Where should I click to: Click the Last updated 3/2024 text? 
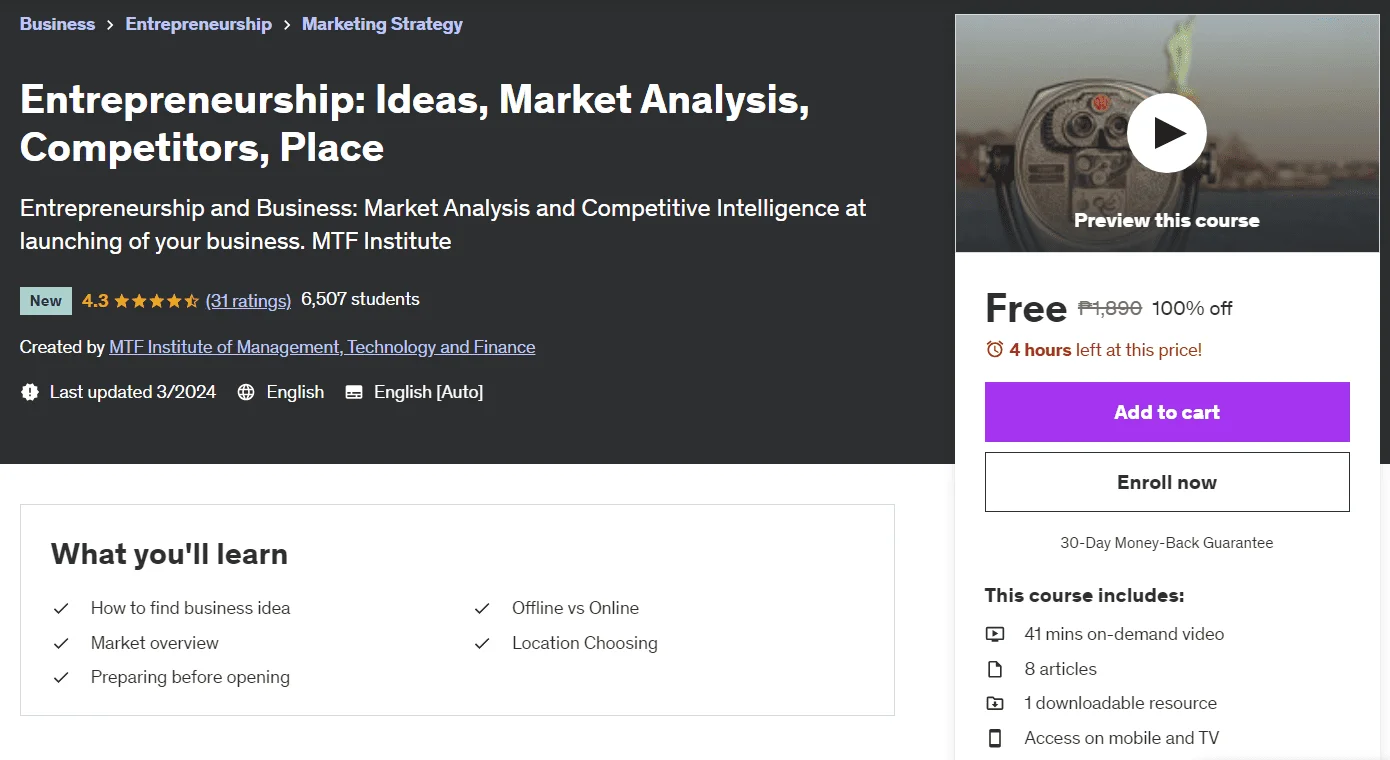(133, 392)
